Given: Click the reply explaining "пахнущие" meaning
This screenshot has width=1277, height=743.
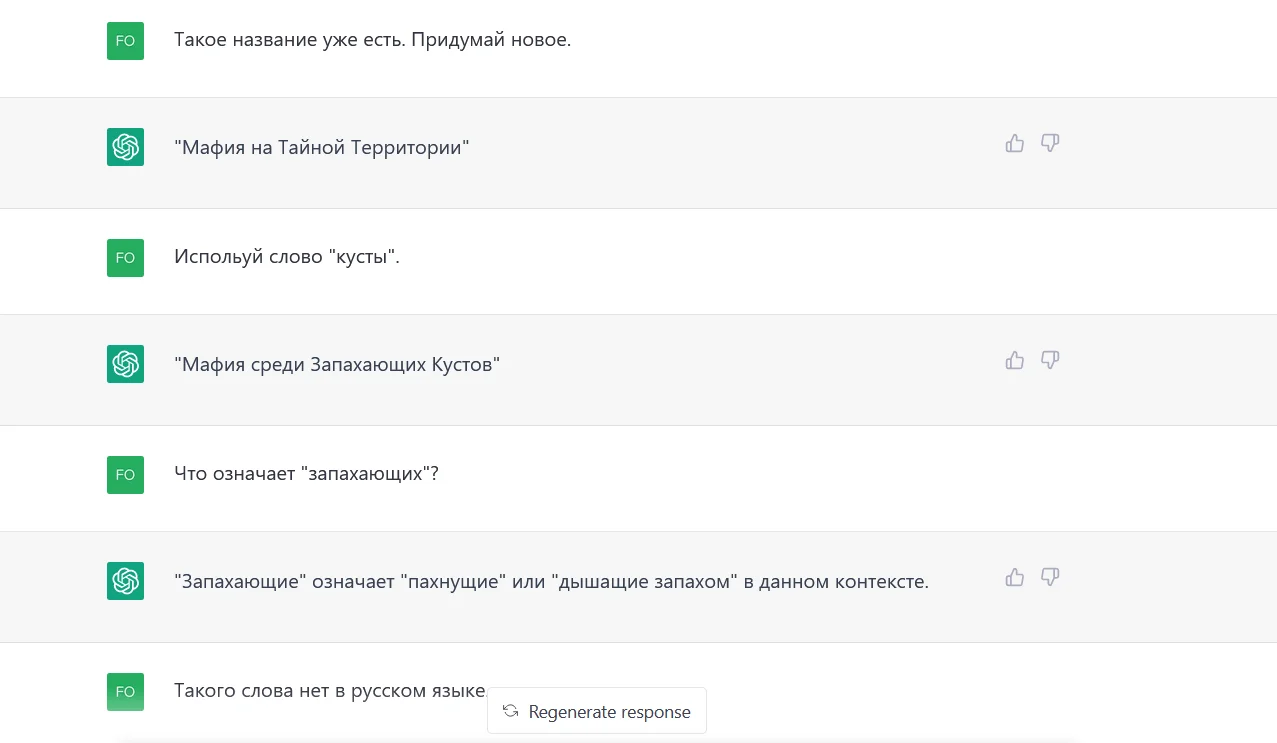Looking at the screenshot, I should pyautogui.click(x=550, y=580).
